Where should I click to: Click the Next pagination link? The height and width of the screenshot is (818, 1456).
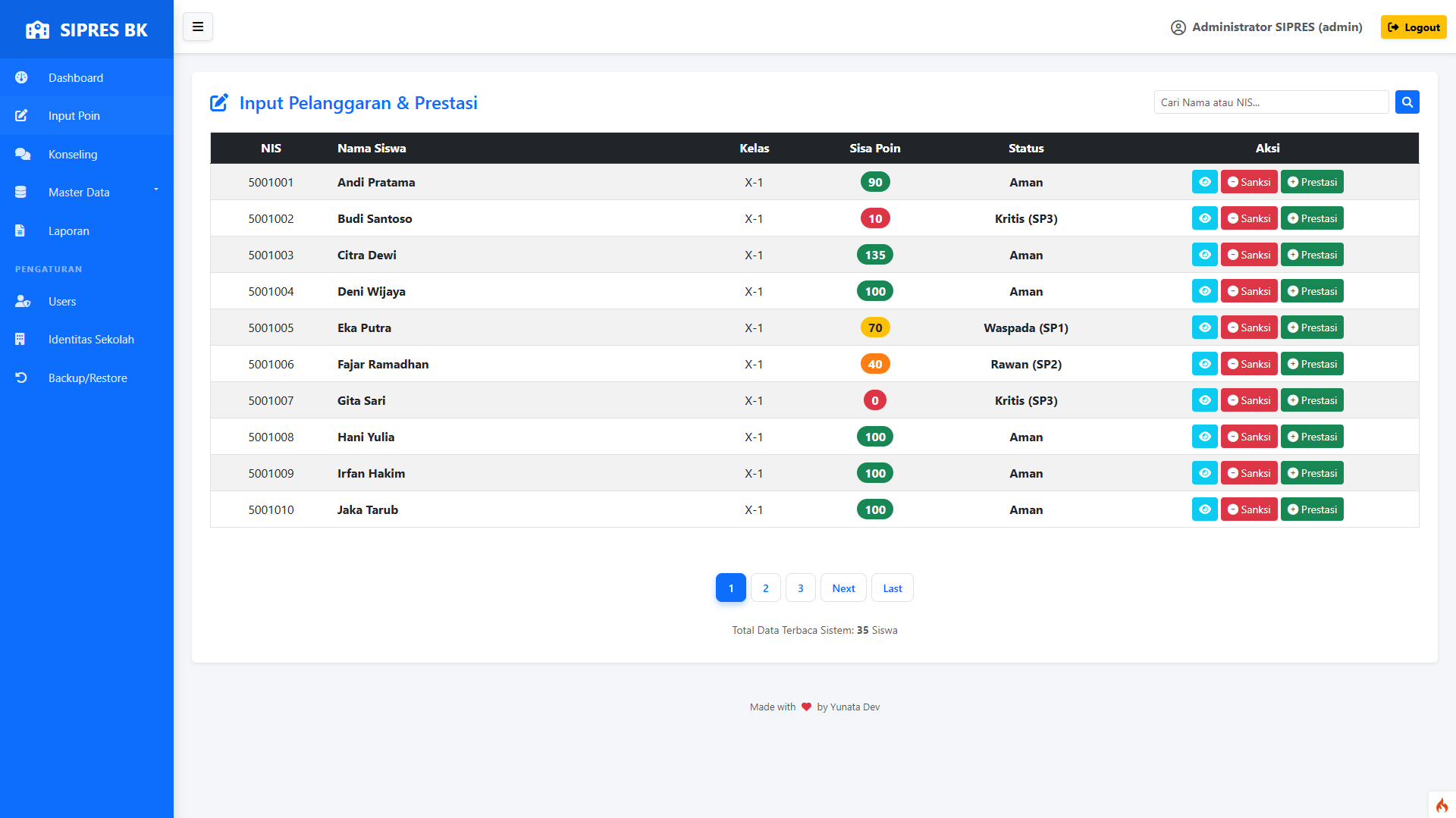click(843, 588)
